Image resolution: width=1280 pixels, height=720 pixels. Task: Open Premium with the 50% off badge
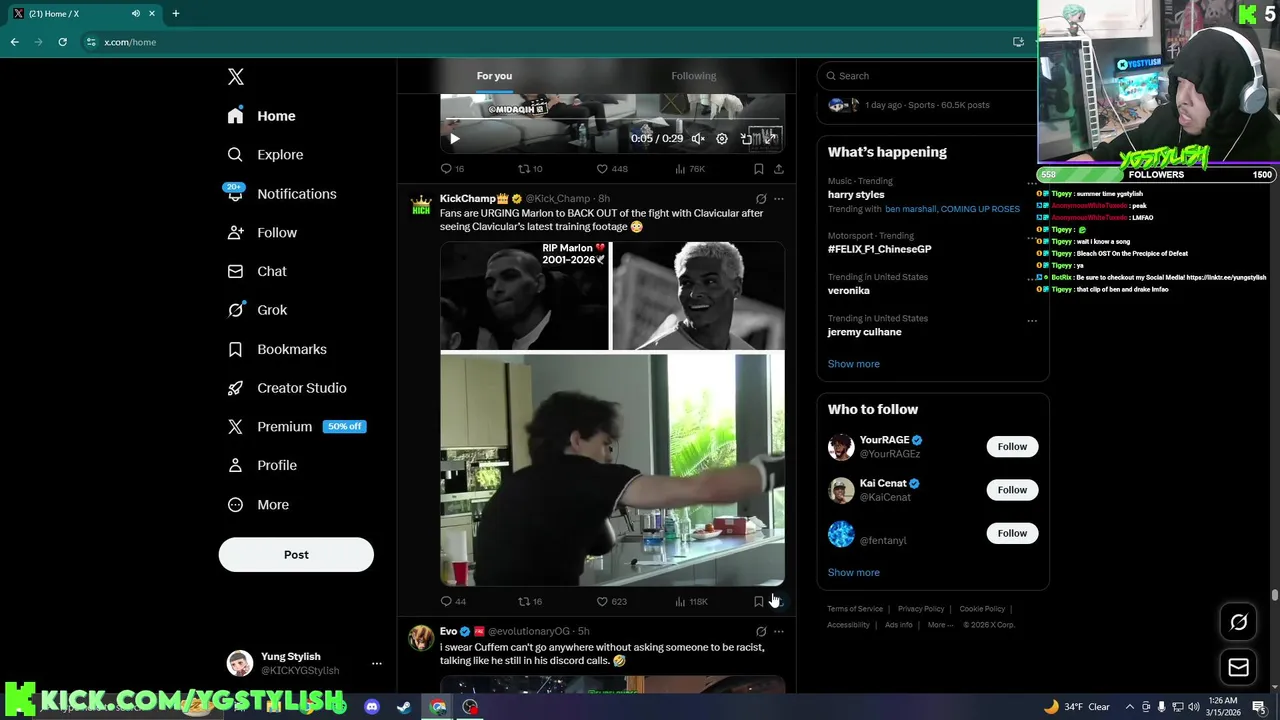click(297, 427)
